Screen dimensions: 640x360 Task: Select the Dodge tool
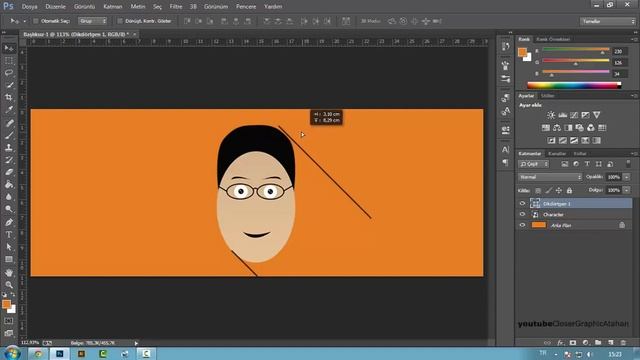click(9, 209)
